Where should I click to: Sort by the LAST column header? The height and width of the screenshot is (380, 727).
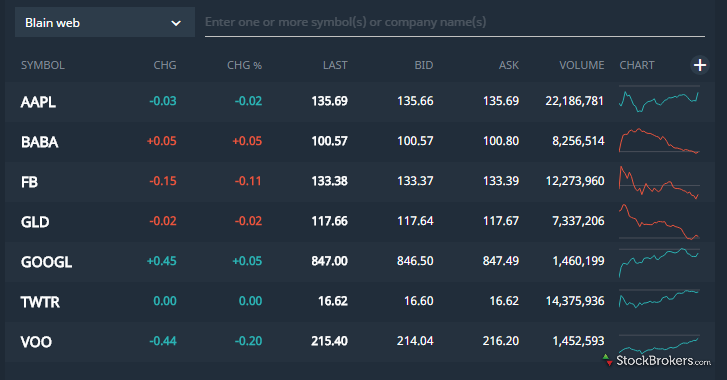pyautogui.click(x=335, y=65)
